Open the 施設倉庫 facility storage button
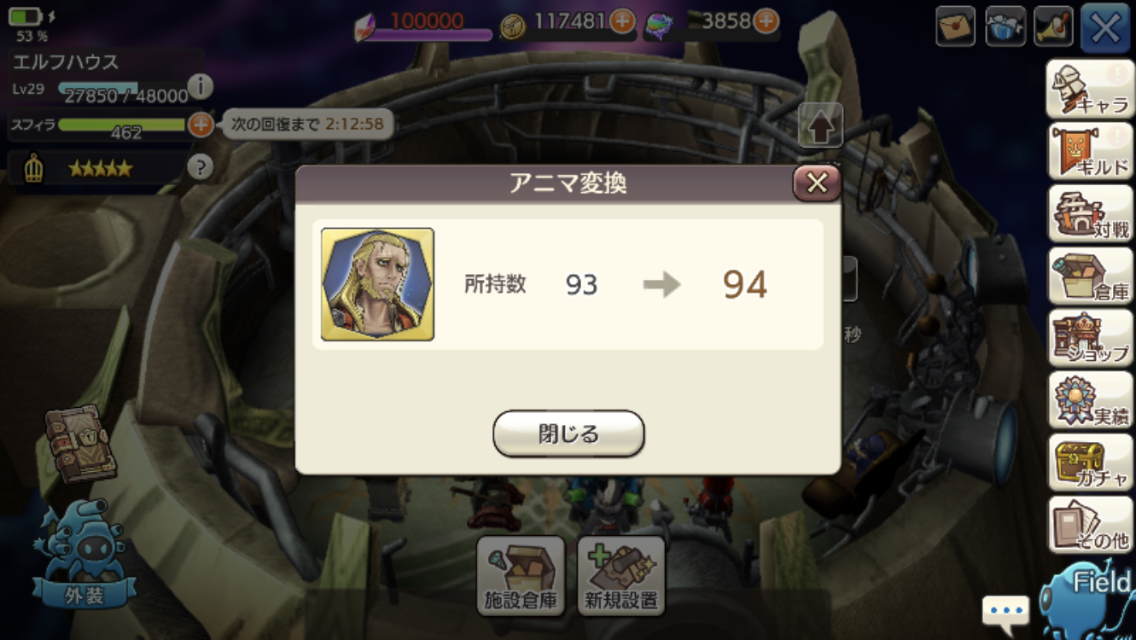The width and height of the screenshot is (1136, 640). [x=520, y=576]
